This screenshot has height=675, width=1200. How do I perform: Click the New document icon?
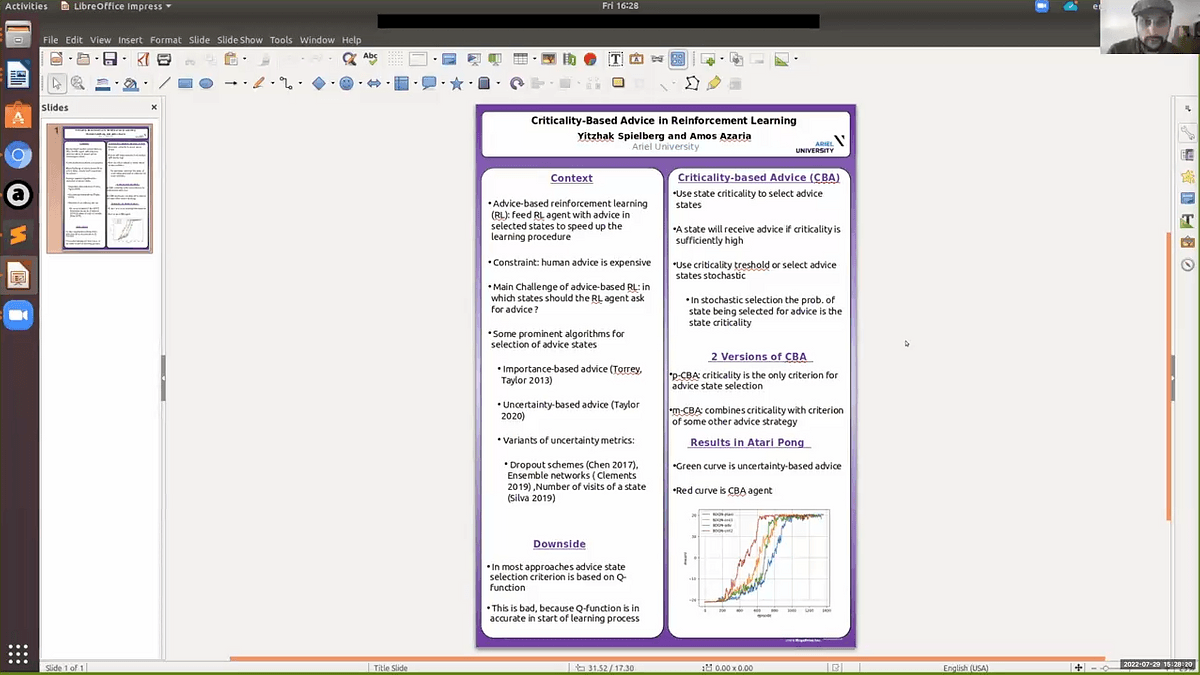click(x=57, y=59)
